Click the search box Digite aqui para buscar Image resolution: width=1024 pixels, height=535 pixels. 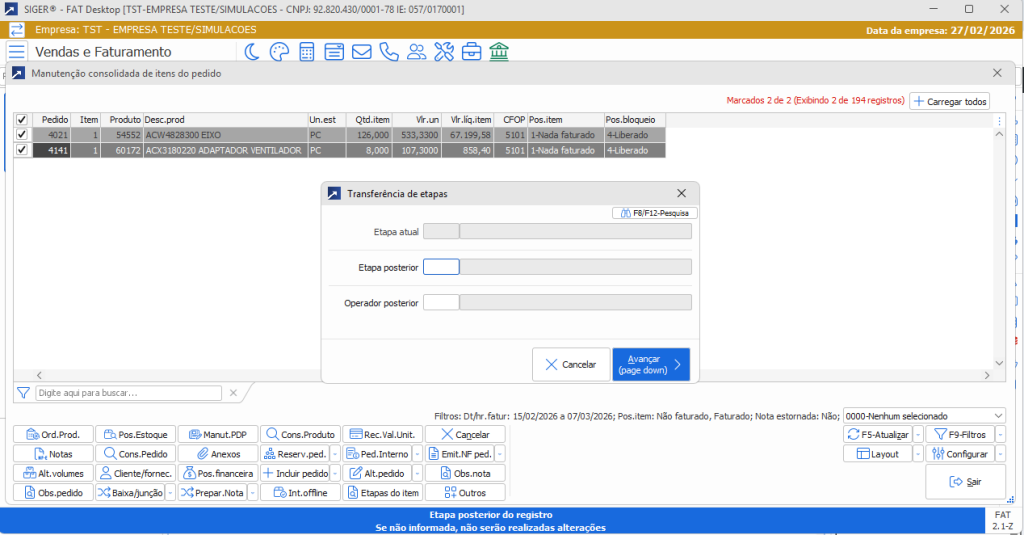click(129, 393)
